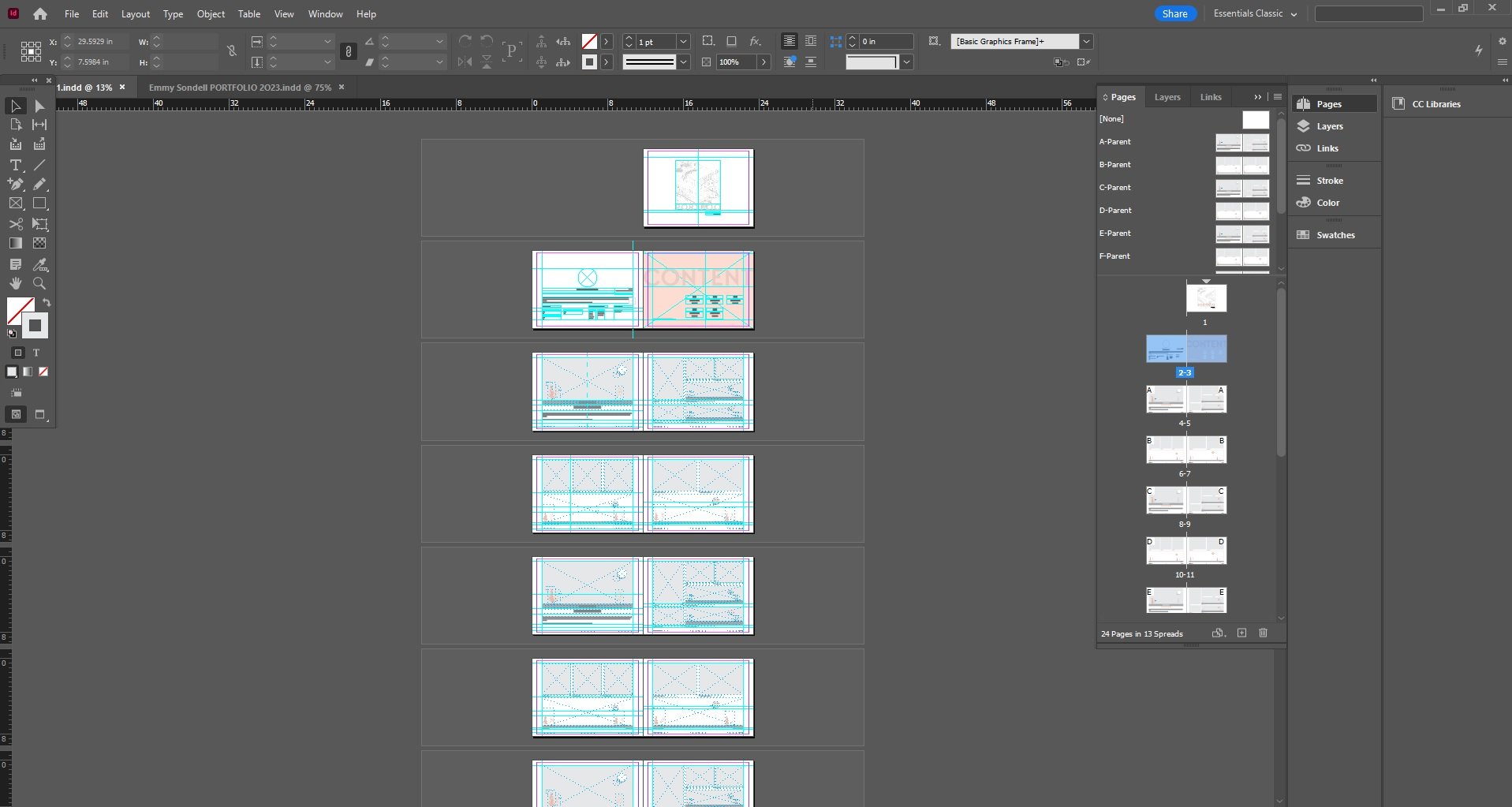Toggle formatting affects text button
1512x807 pixels.
(x=36, y=353)
